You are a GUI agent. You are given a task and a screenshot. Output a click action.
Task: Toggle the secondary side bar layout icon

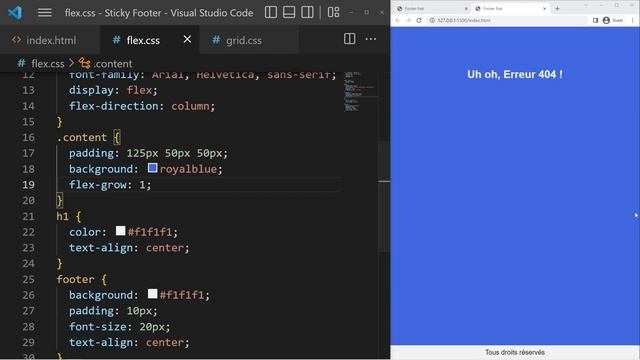point(307,12)
